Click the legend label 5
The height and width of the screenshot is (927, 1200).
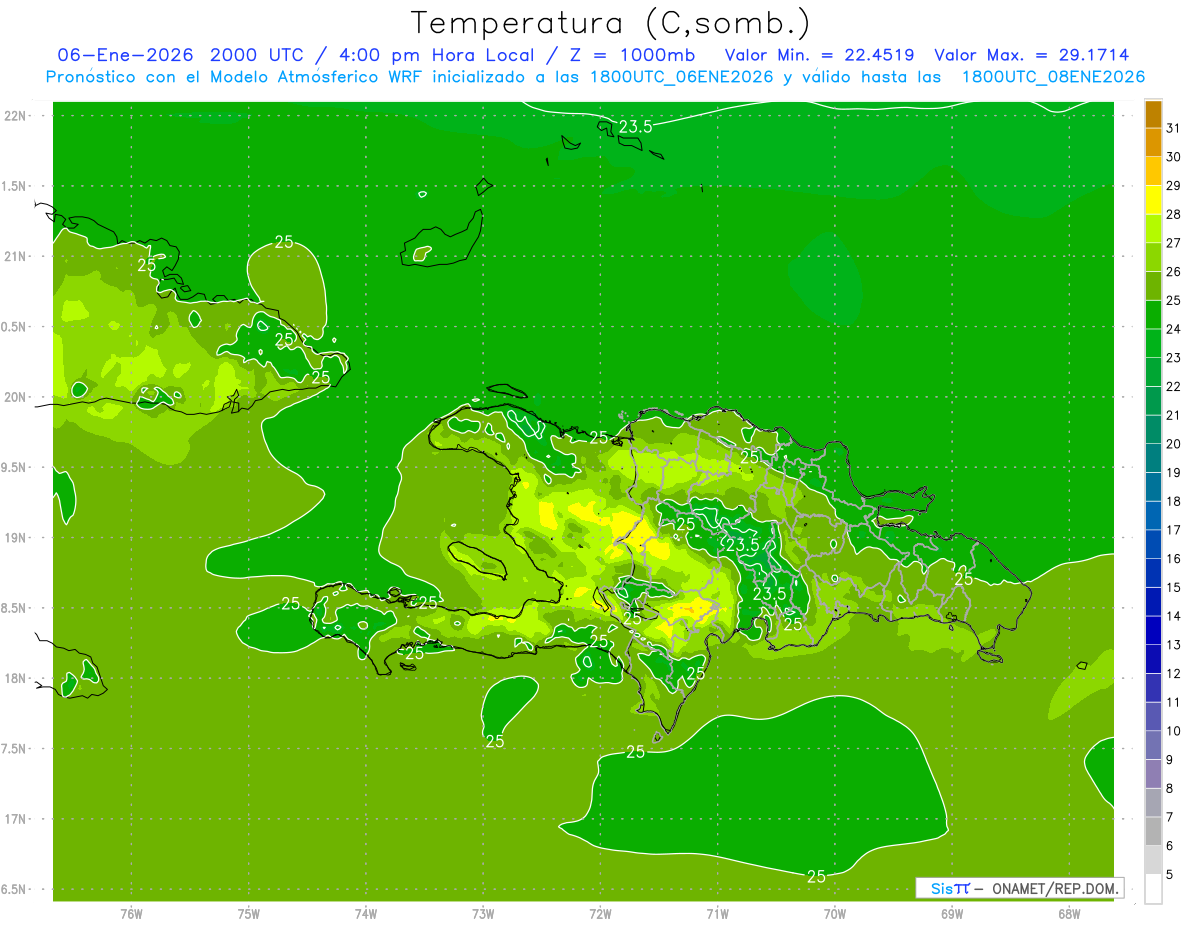point(1169,874)
